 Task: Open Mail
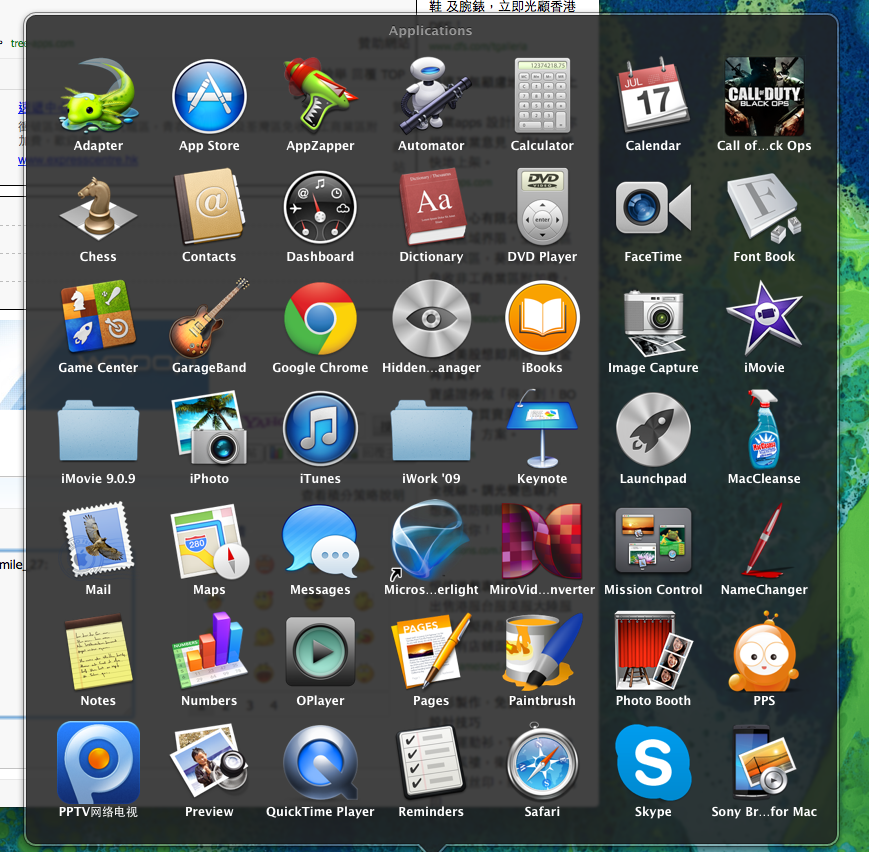tap(98, 539)
